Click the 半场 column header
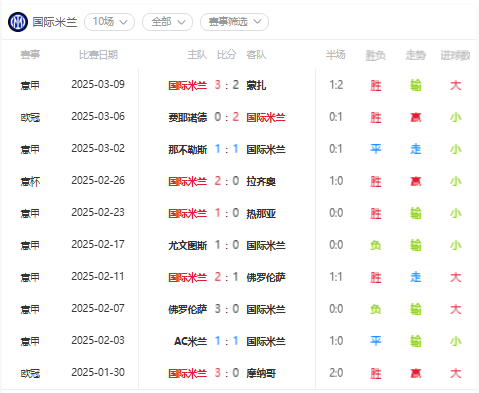 coord(336,55)
